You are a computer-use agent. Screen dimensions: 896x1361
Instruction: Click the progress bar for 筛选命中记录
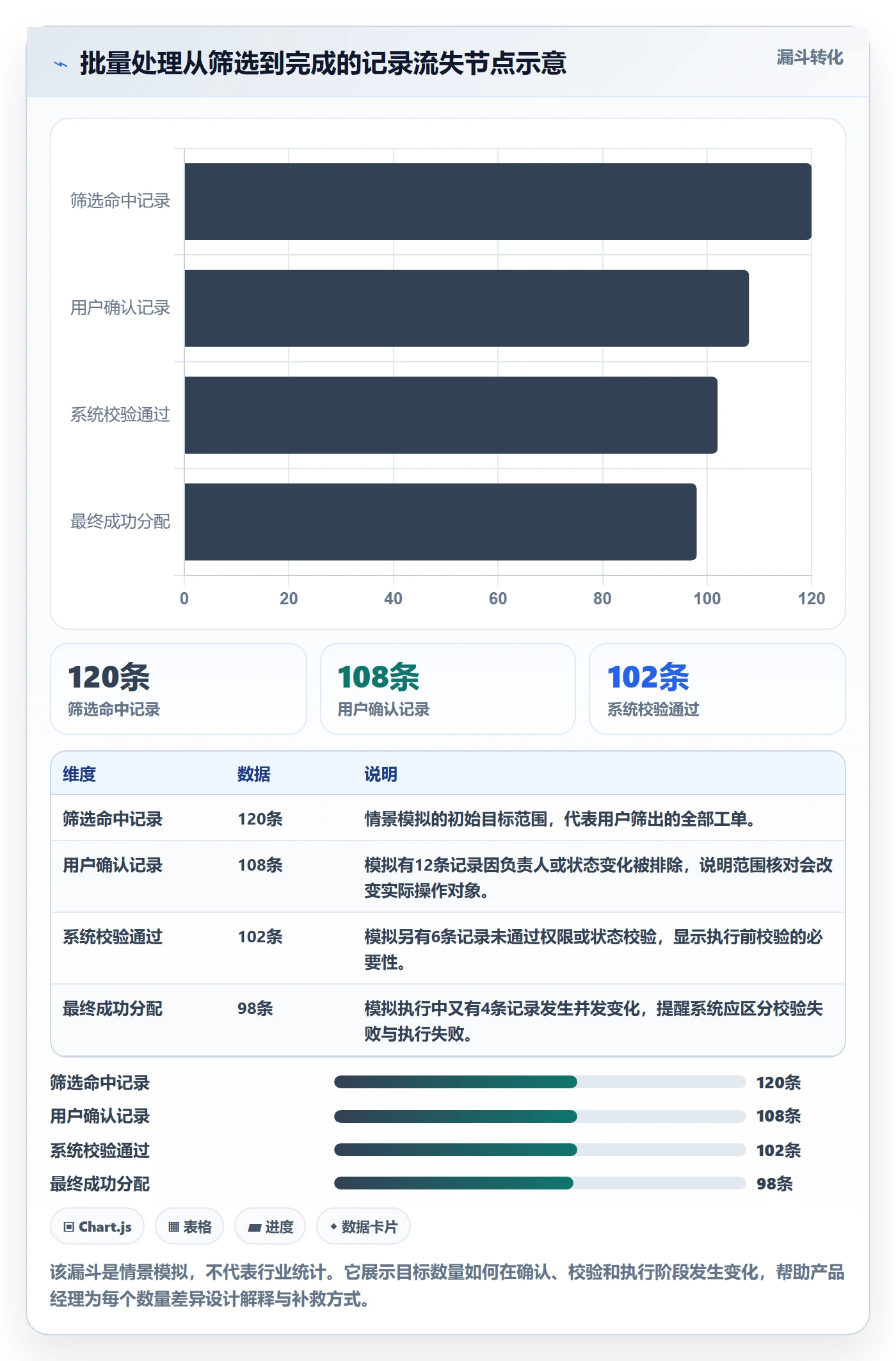pyautogui.click(x=540, y=1082)
